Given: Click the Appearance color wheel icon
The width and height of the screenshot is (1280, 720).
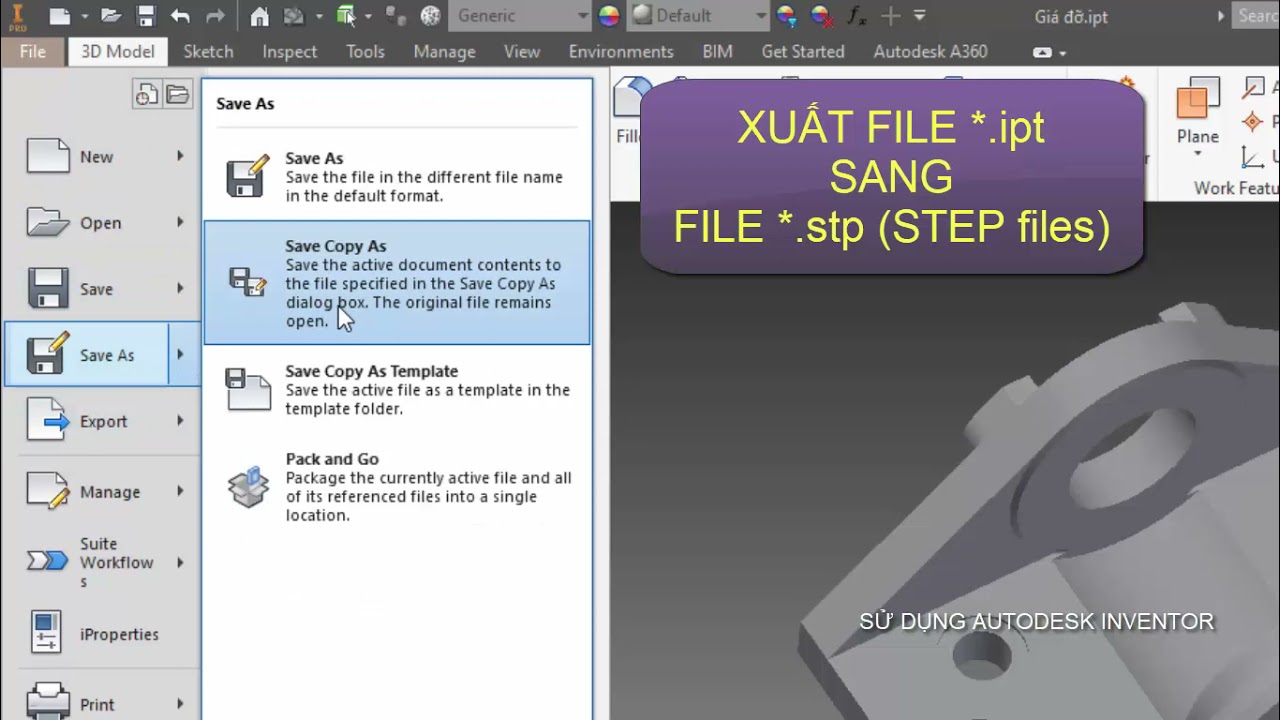Looking at the screenshot, I should click(609, 16).
